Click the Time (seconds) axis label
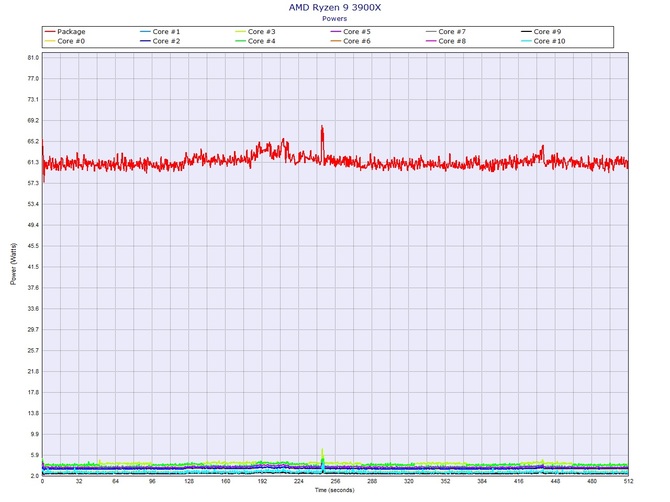This screenshot has width=670, height=502. point(335,490)
